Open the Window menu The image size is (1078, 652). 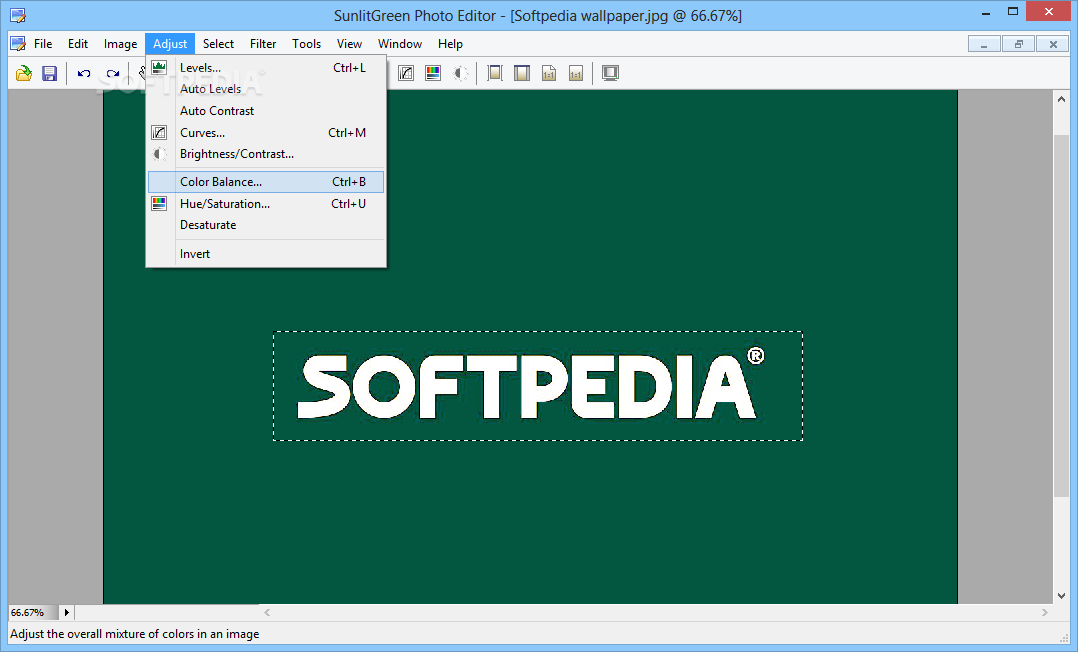tap(399, 43)
